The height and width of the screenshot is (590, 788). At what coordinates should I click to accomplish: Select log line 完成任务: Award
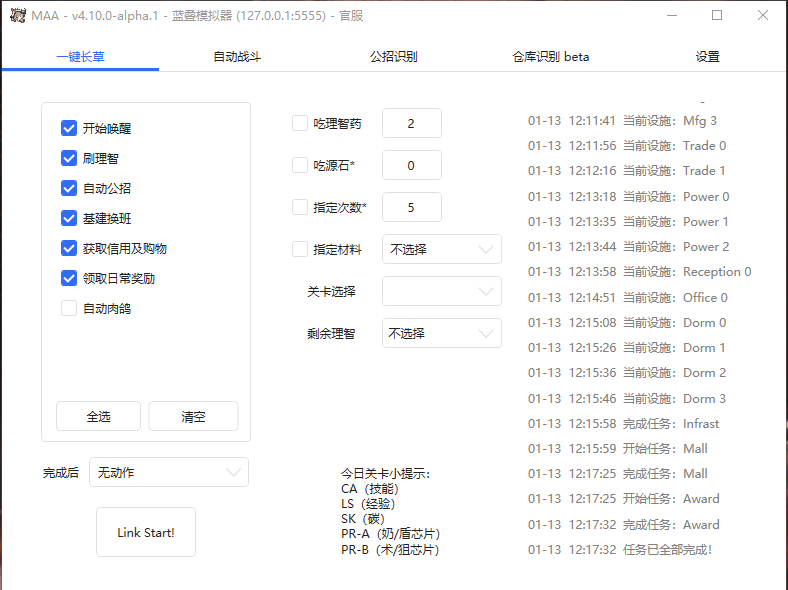point(624,525)
